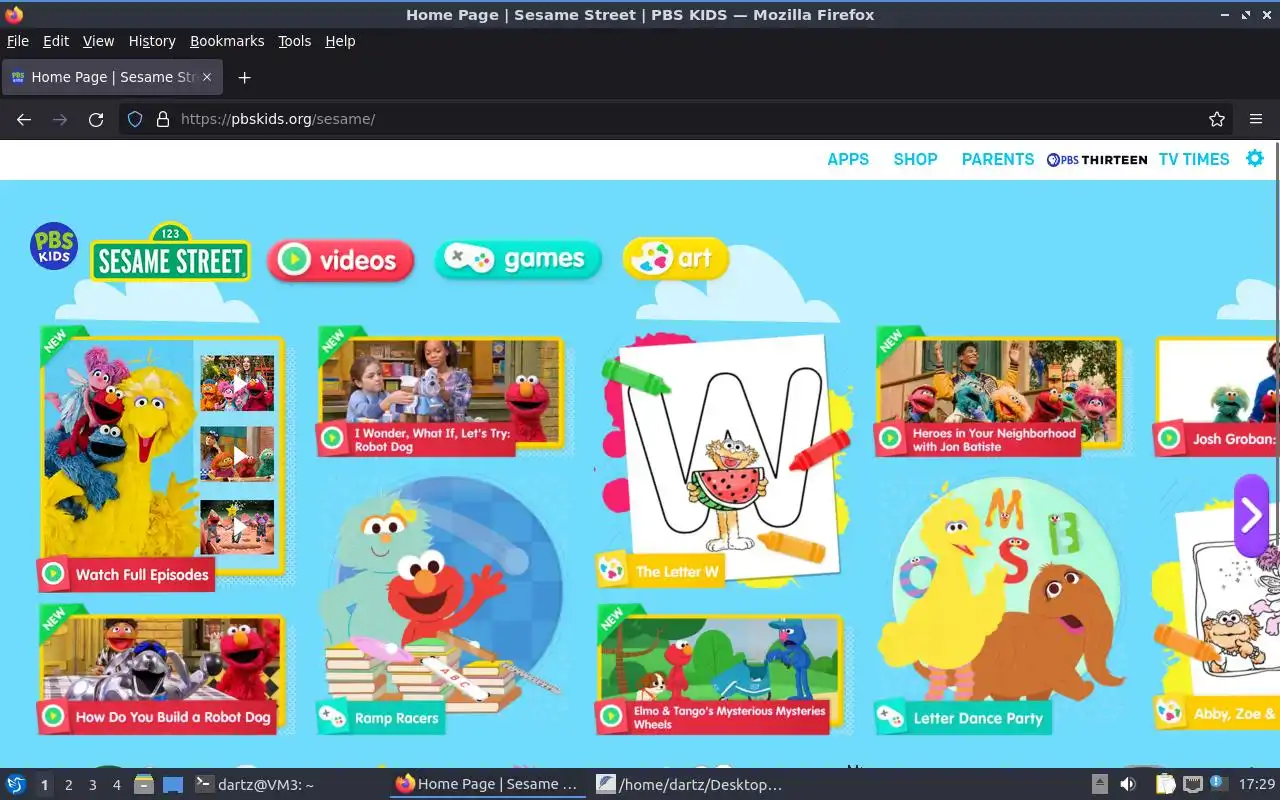Click the PBS THIRTEEN station logo
This screenshot has width=1280, height=800.
(1097, 160)
